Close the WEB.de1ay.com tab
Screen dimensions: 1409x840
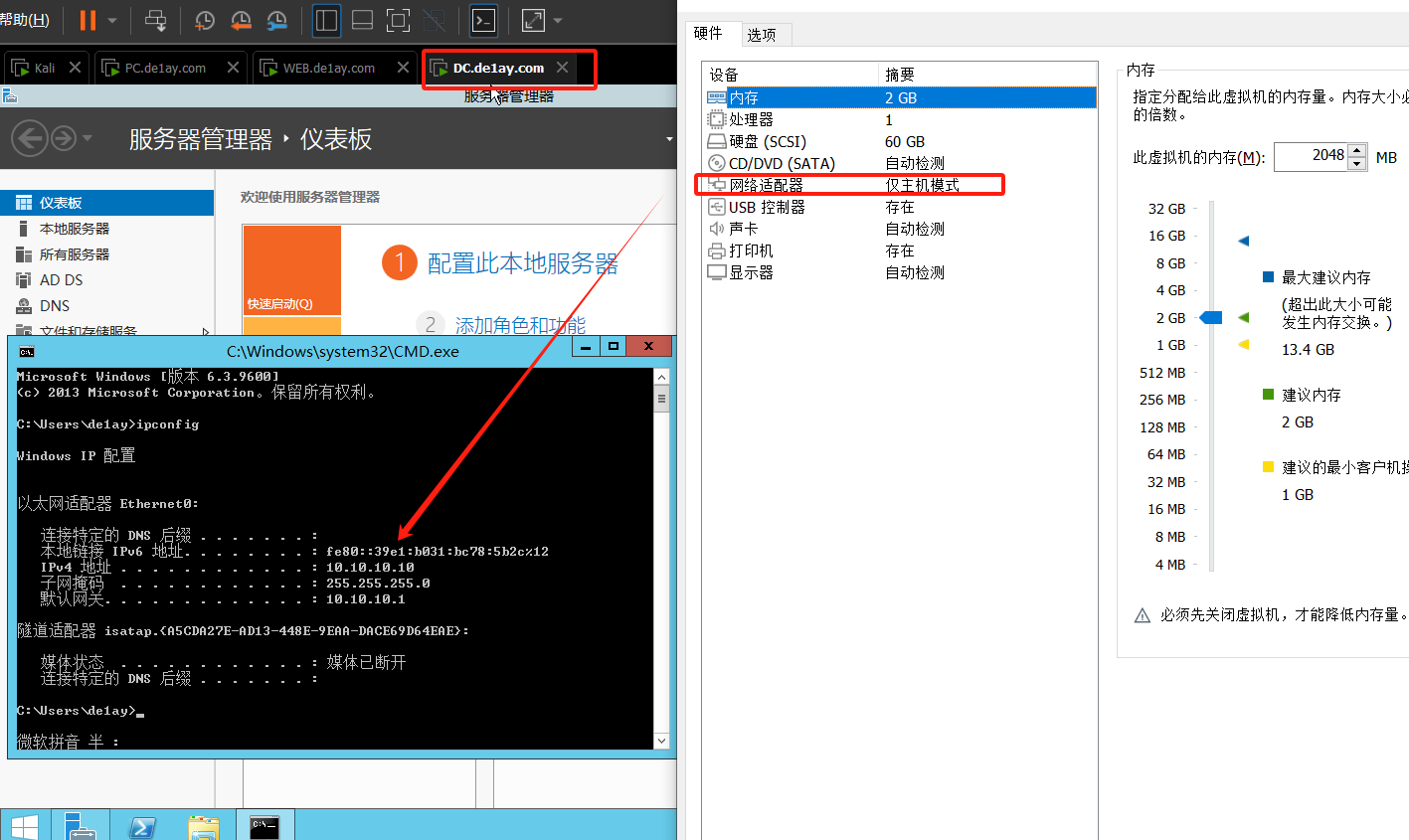[403, 68]
